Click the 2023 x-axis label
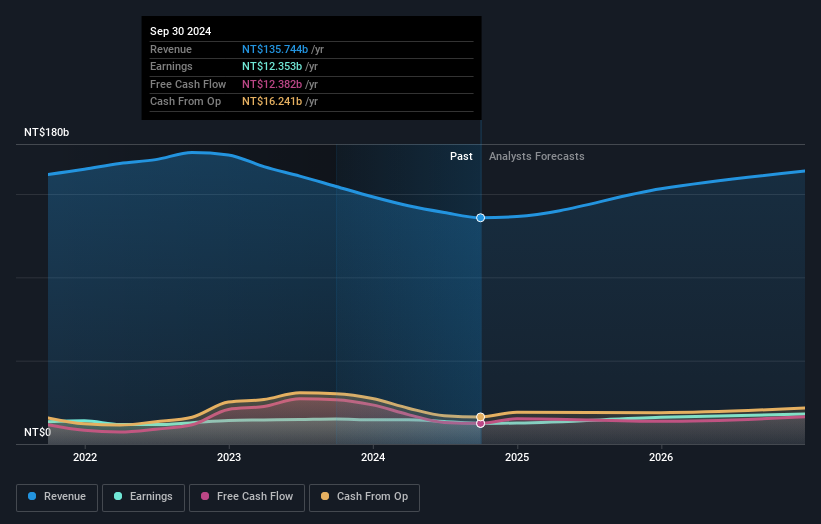The width and height of the screenshot is (821, 524). coord(229,458)
